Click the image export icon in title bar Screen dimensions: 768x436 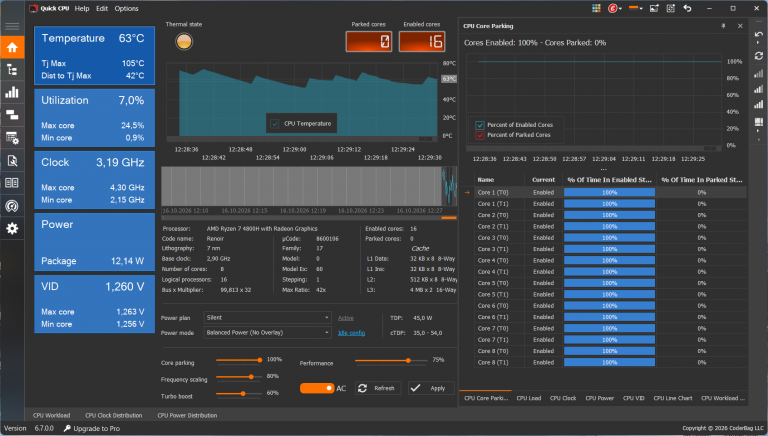coord(654,8)
